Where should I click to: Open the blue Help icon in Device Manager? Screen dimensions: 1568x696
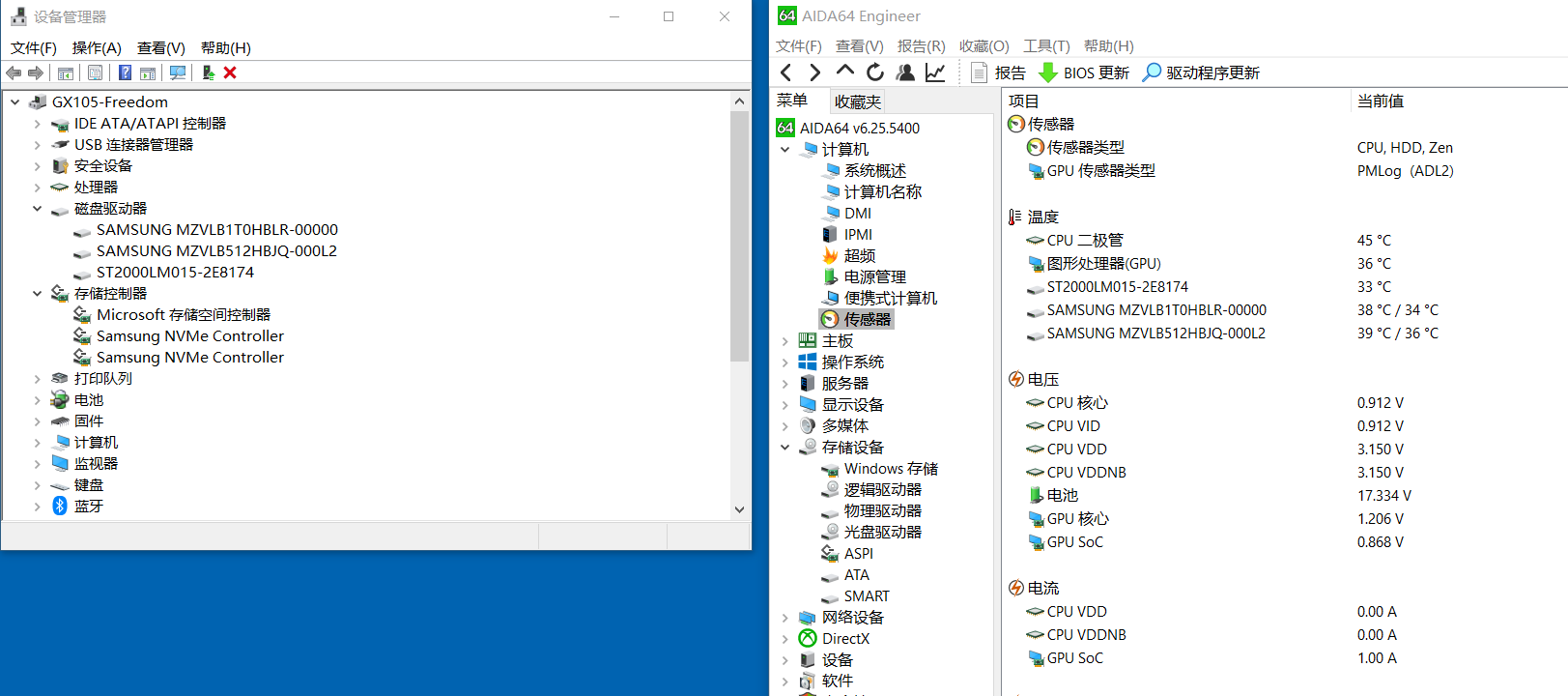coord(125,72)
